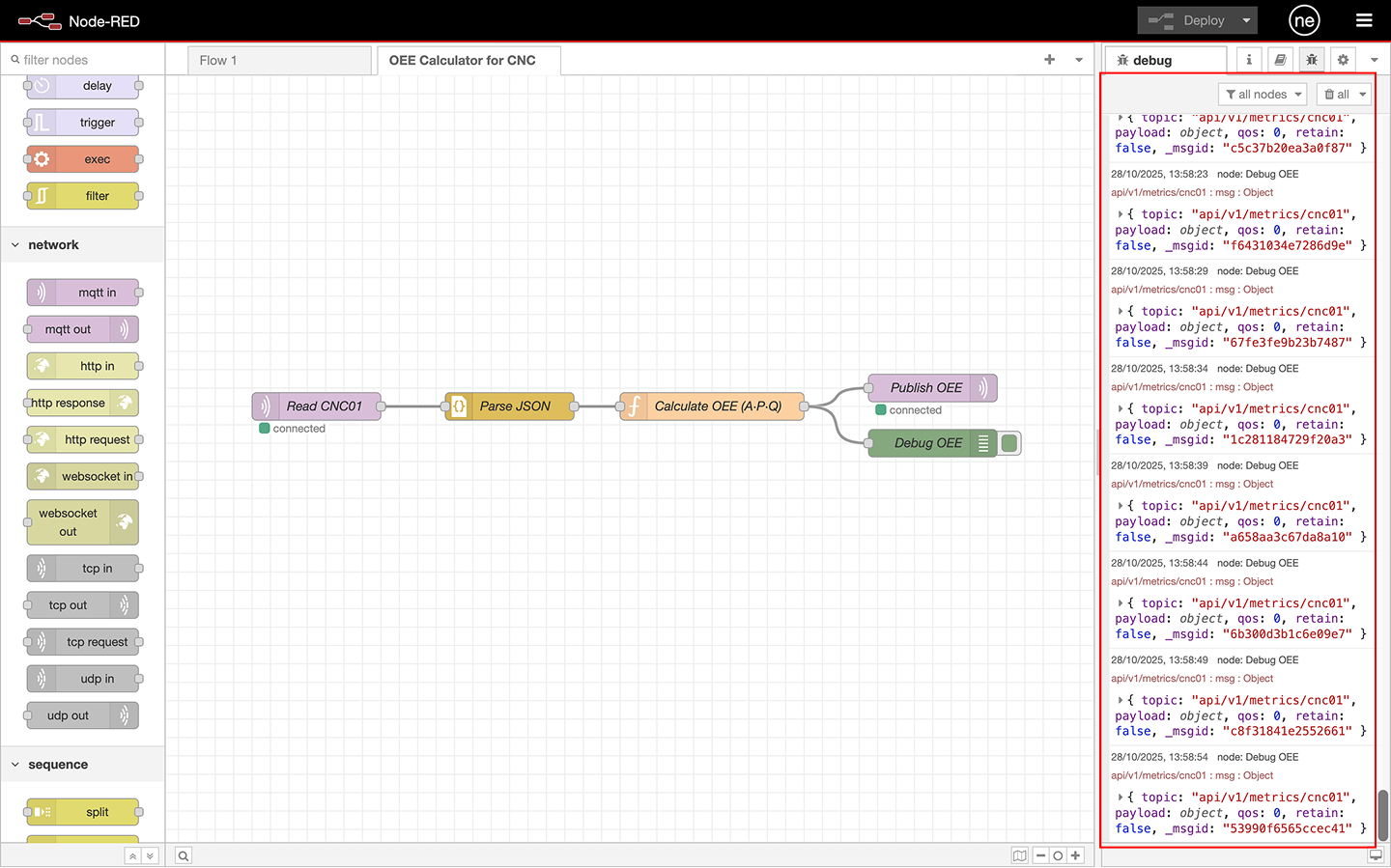This screenshot has width=1391, height=868.
Task: Open the Deploy options dropdown arrow
Action: click(x=1246, y=20)
